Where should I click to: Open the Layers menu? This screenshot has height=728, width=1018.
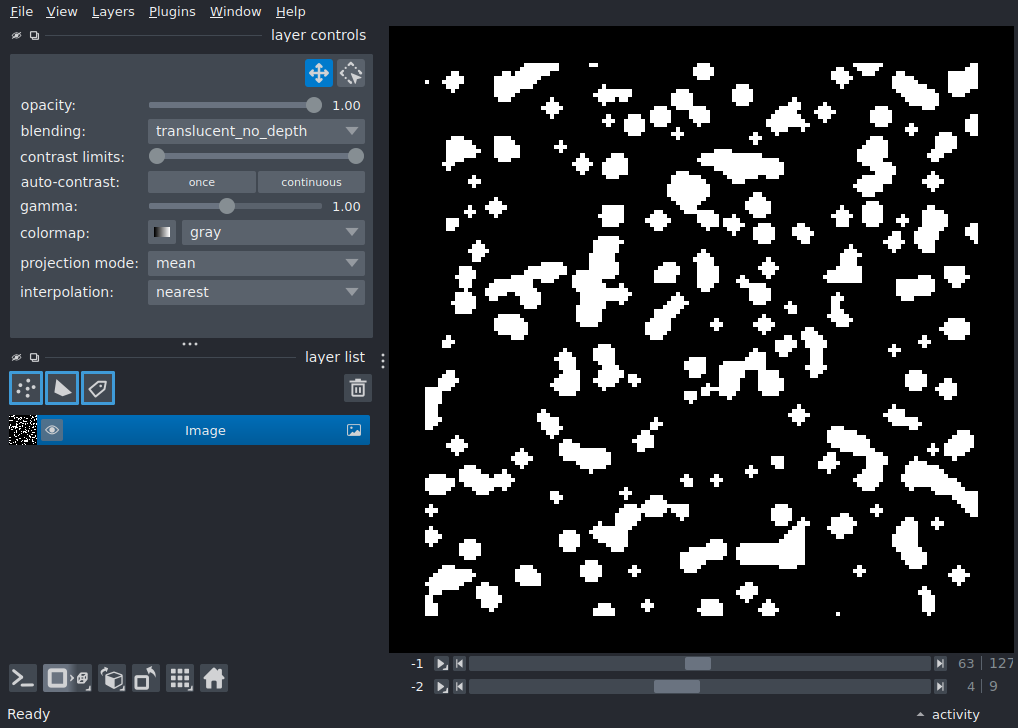click(x=113, y=12)
